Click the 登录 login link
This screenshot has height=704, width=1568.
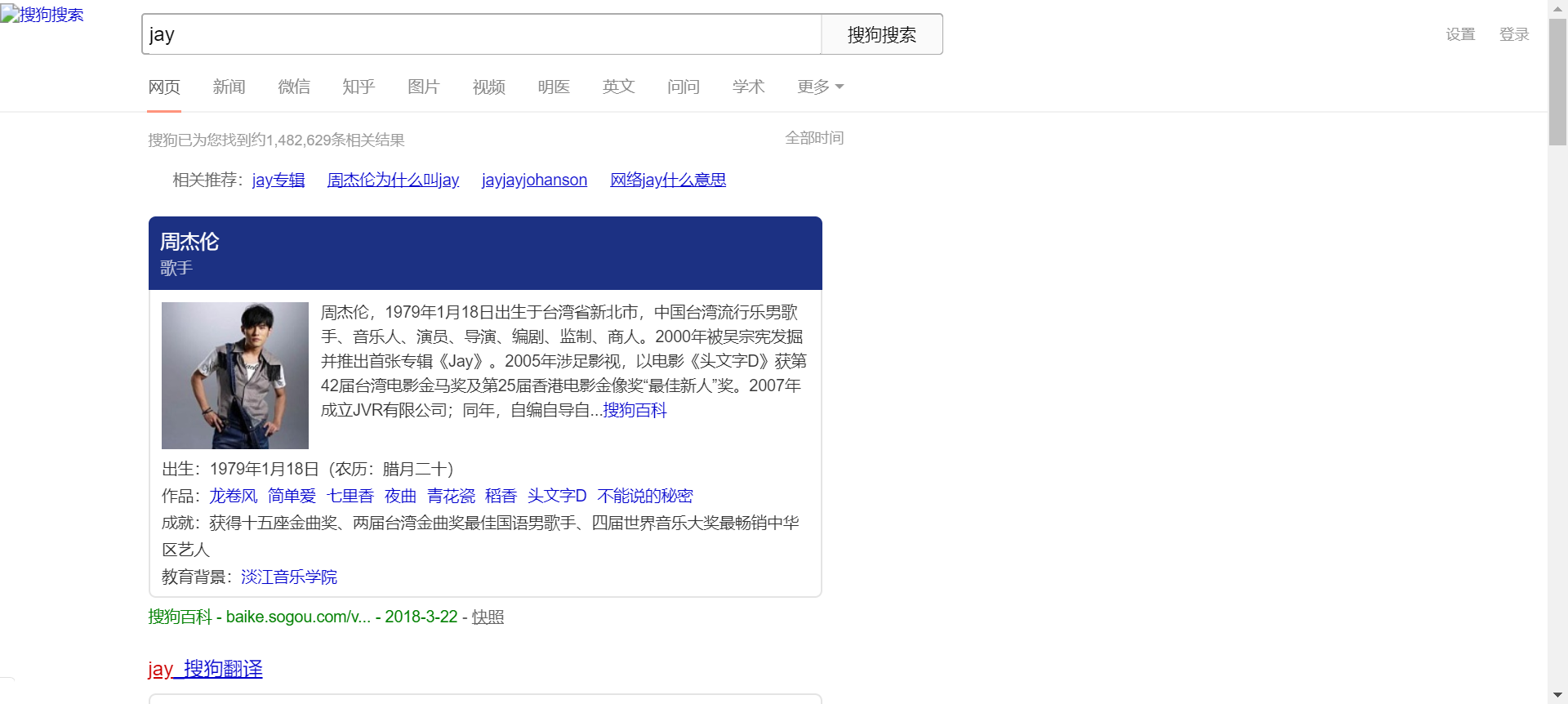coord(1514,34)
